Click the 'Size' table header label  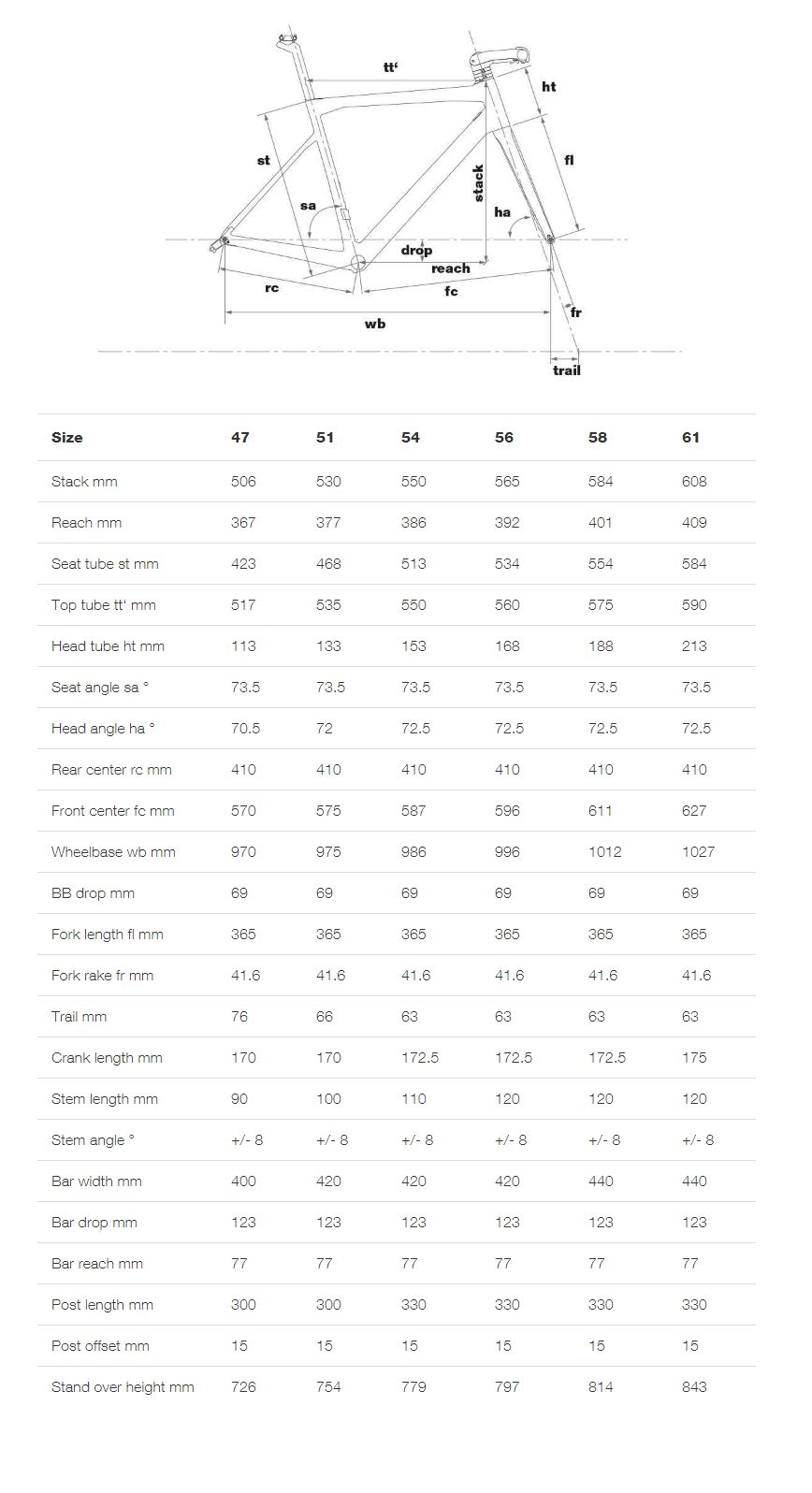tap(67, 437)
